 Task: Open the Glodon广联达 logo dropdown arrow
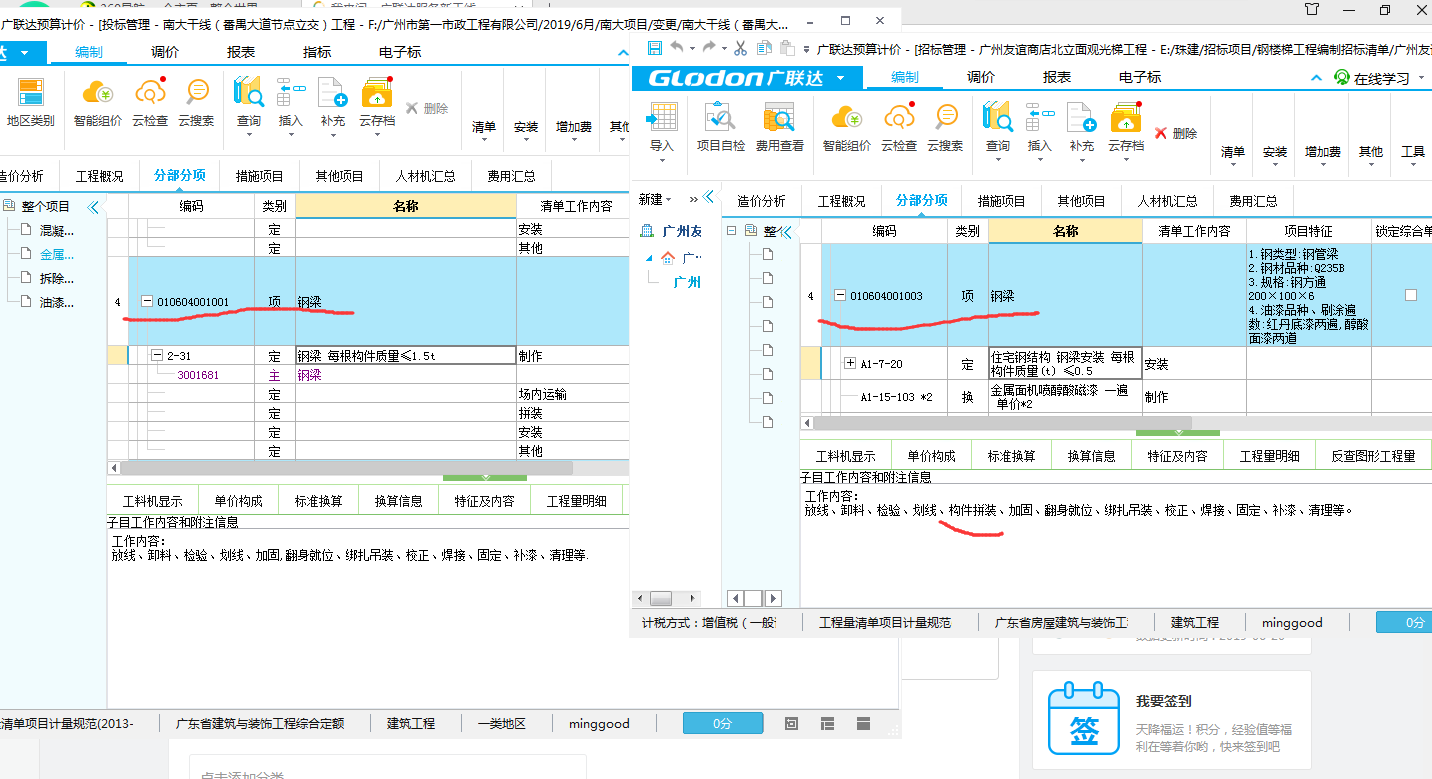pyautogui.click(x=841, y=77)
